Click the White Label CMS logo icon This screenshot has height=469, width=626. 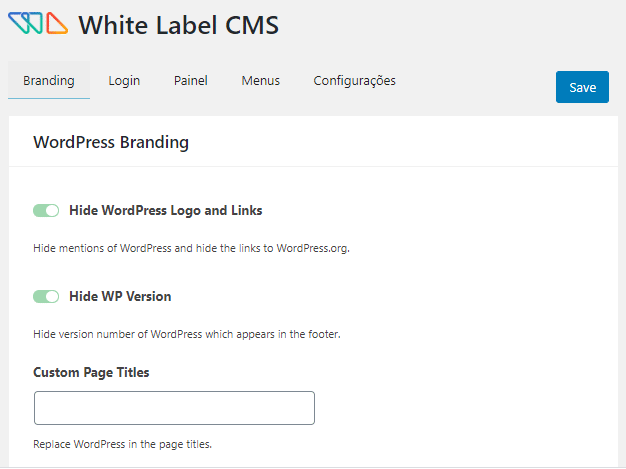click(38, 24)
